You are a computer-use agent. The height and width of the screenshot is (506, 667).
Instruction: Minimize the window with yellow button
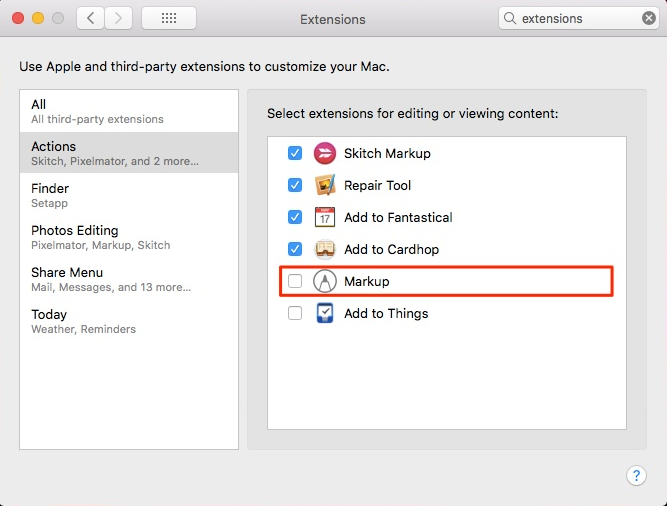point(38,18)
